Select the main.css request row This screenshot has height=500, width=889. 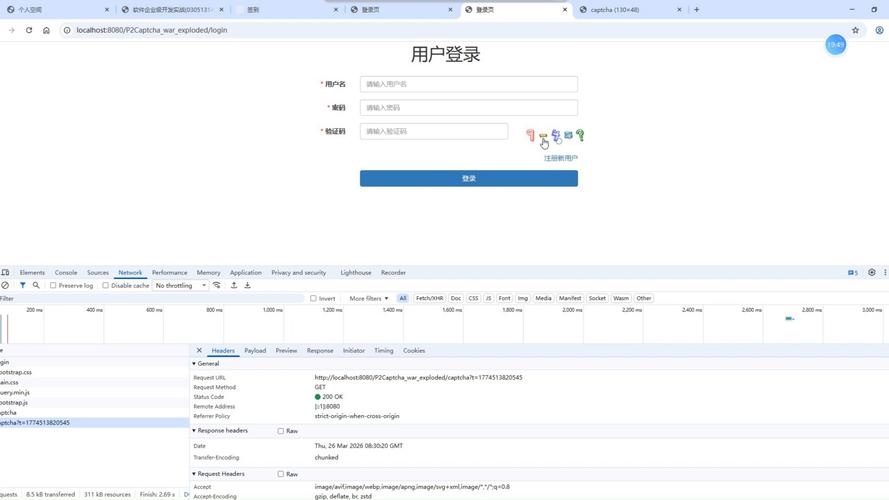94,383
